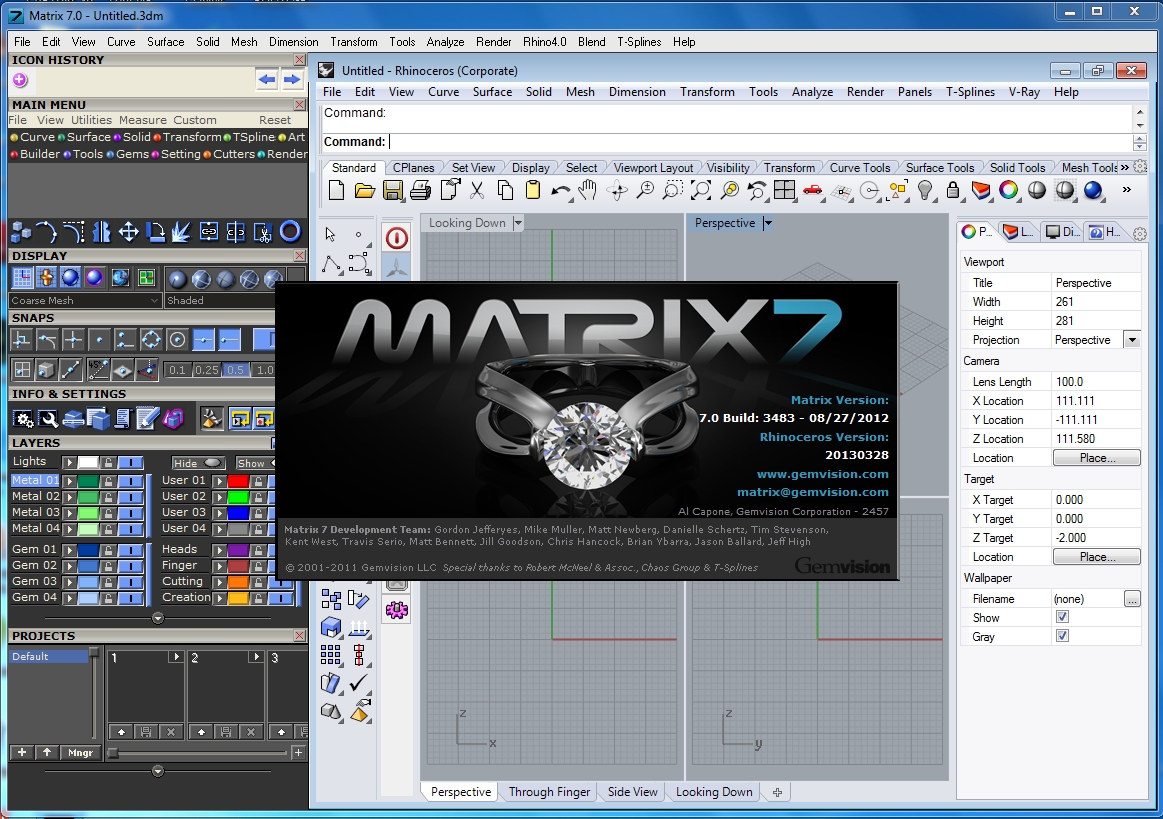Click the padlock Lock icon in toolbar

[953, 191]
